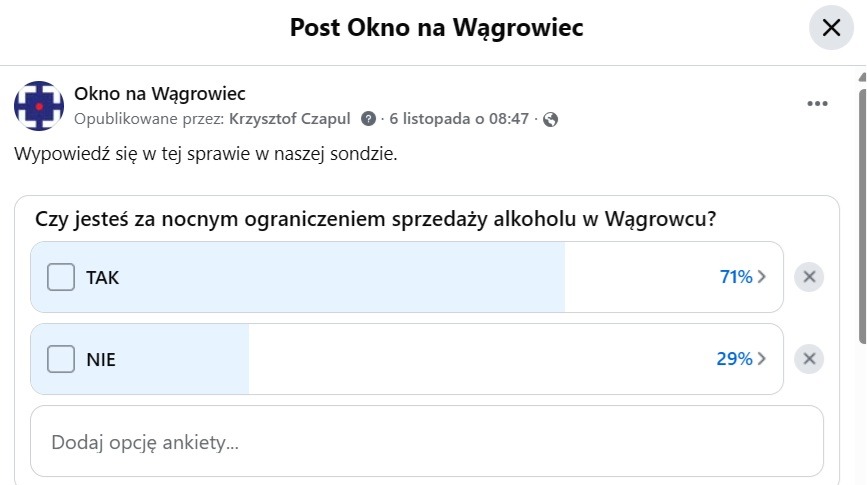The width and height of the screenshot is (867, 485).
Task: Click the Dodaj opcję ankiety input field
Action: [427, 441]
